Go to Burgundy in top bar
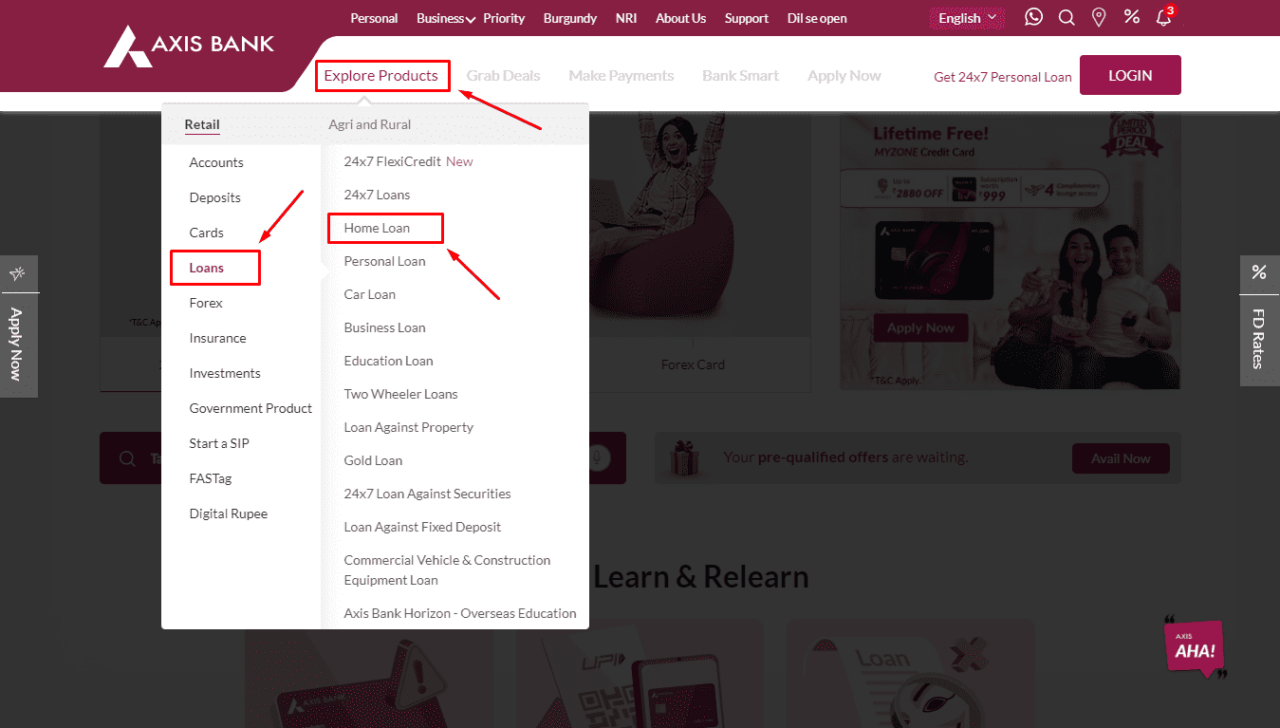 (570, 18)
